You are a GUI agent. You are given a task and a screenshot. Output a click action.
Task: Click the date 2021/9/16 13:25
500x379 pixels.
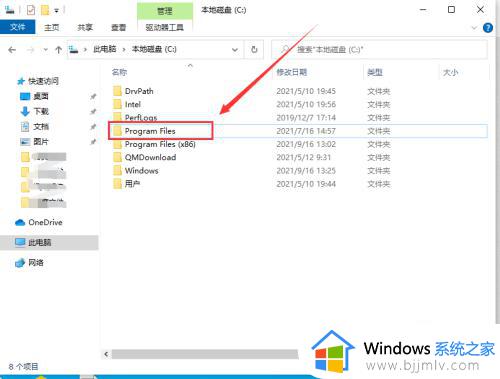point(306,171)
